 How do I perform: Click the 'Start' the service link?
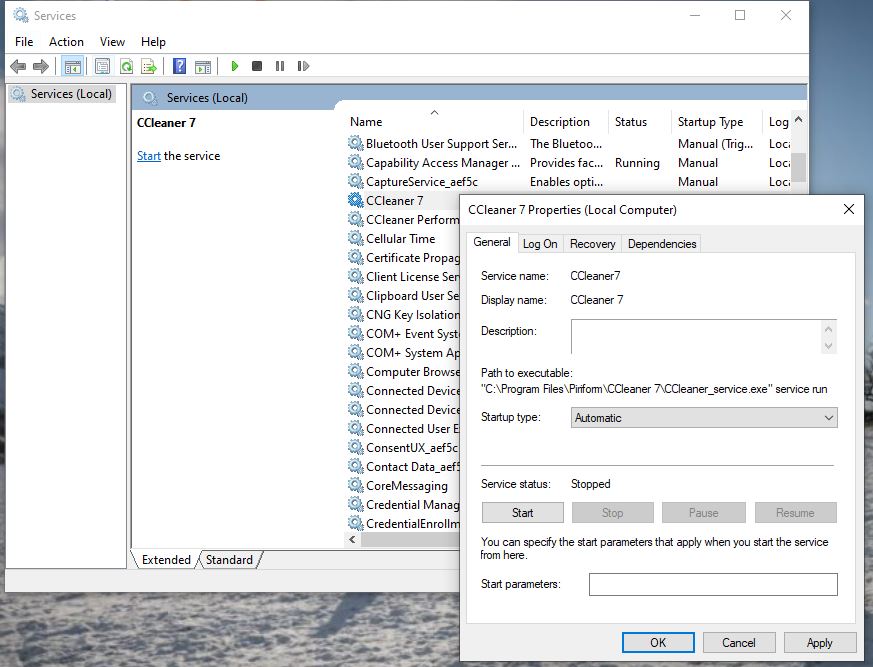pyautogui.click(x=149, y=156)
